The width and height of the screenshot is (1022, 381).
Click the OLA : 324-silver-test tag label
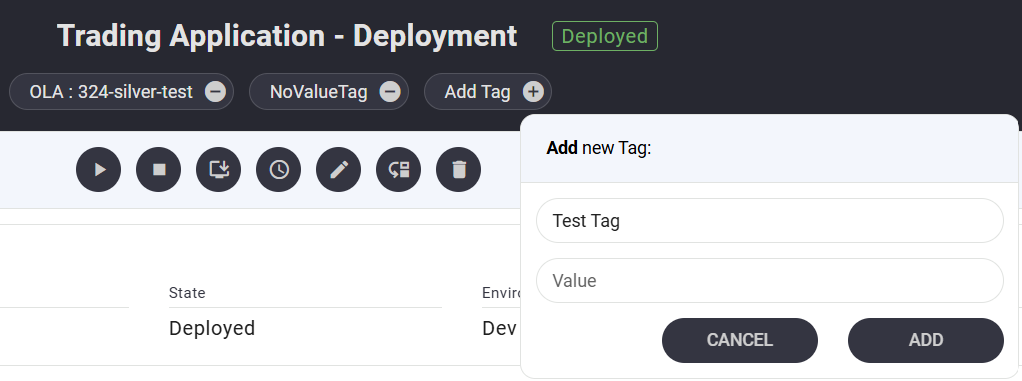pyautogui.click(x=111, y=92)
